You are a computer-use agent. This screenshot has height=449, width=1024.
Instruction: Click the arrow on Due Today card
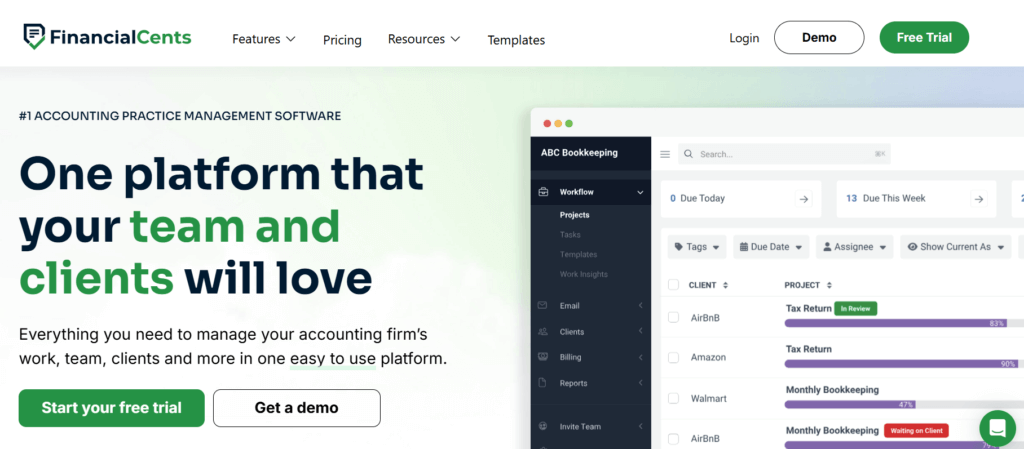pos(803,199)
